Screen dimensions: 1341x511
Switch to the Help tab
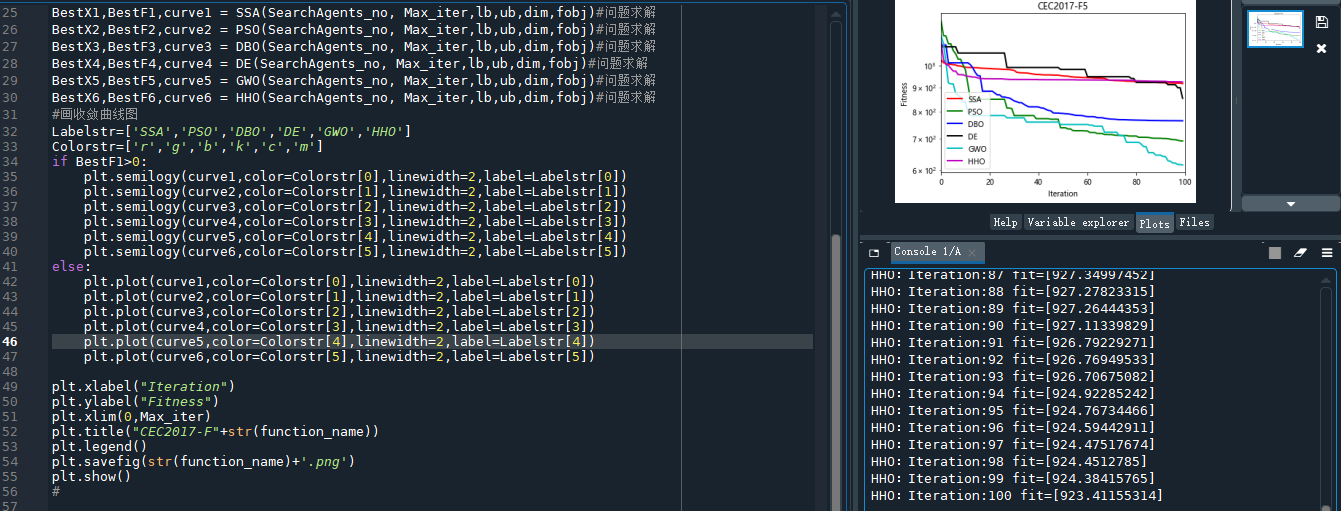tap(1005, 223)
